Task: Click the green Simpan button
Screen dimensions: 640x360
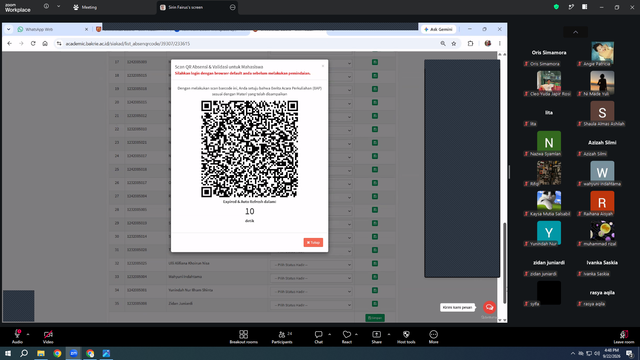Action: (x=375, y=318)
